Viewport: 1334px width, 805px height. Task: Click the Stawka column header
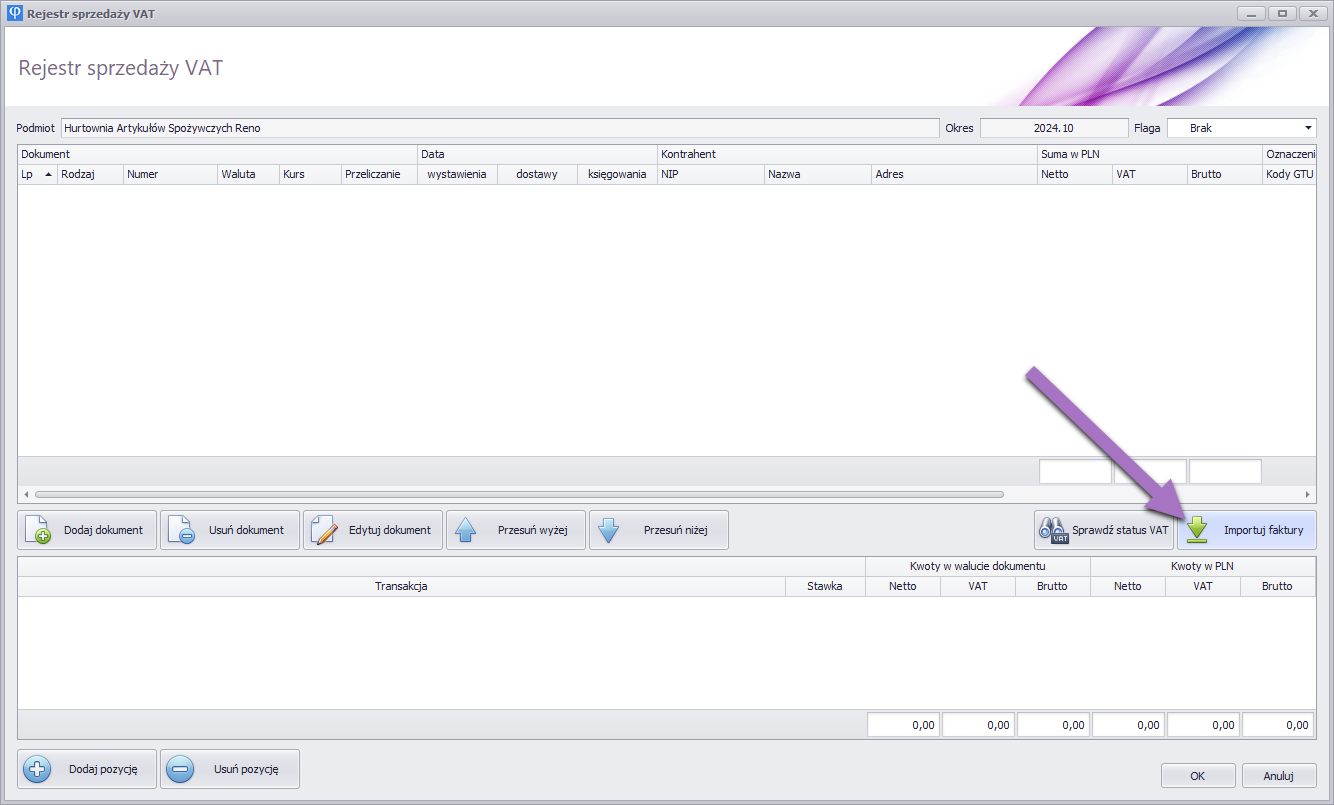(825, 586)
